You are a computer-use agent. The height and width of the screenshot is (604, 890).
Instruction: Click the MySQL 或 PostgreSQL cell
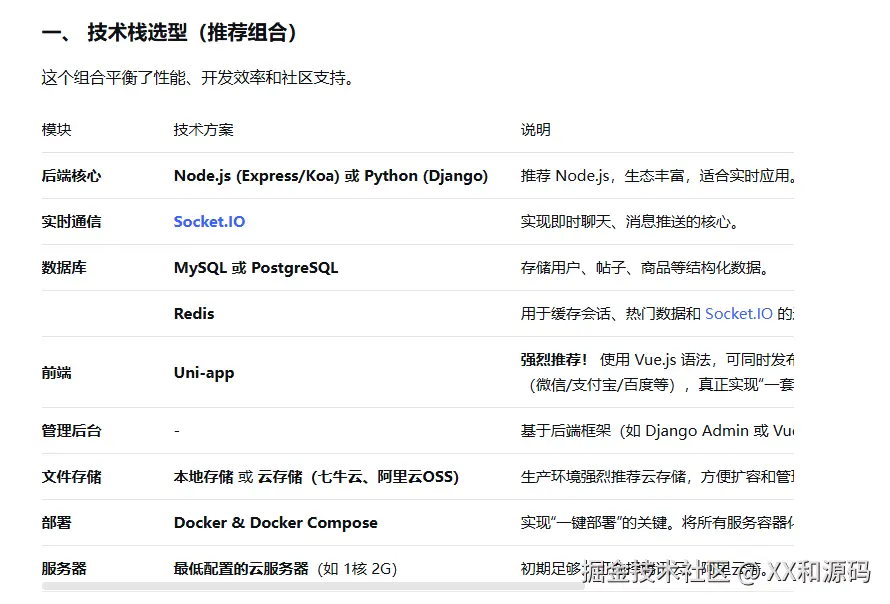(x=256, y=267)
